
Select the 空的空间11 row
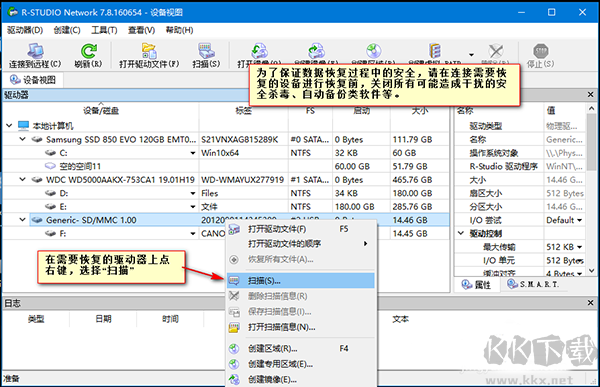[x=80, y=166]
